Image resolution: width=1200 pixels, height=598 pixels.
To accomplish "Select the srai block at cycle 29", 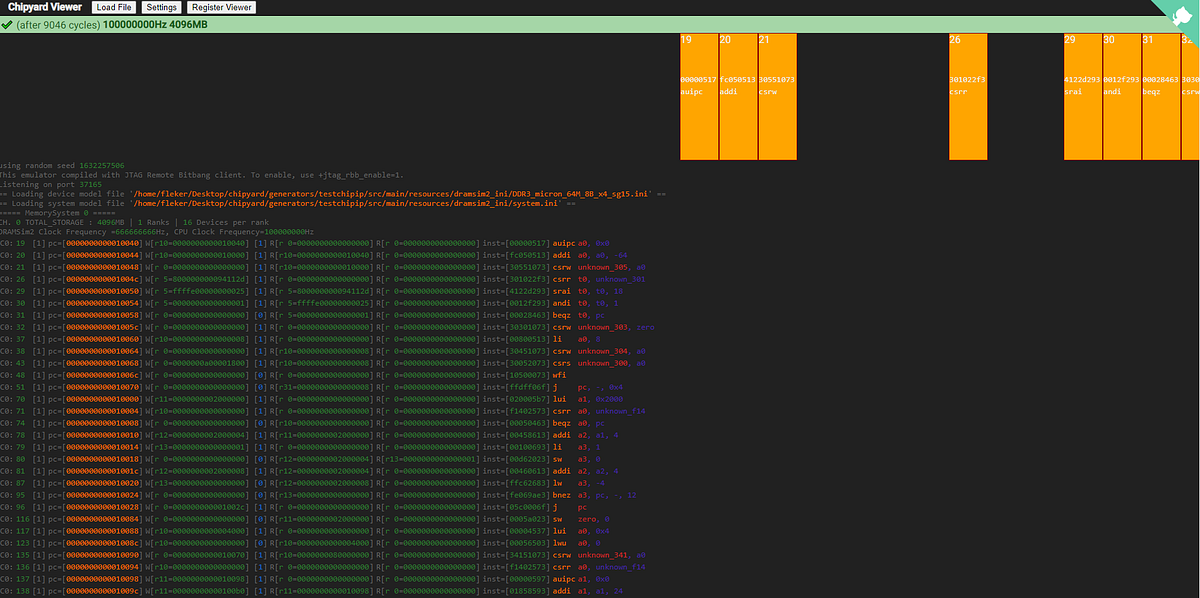I will pos(1083,97).
